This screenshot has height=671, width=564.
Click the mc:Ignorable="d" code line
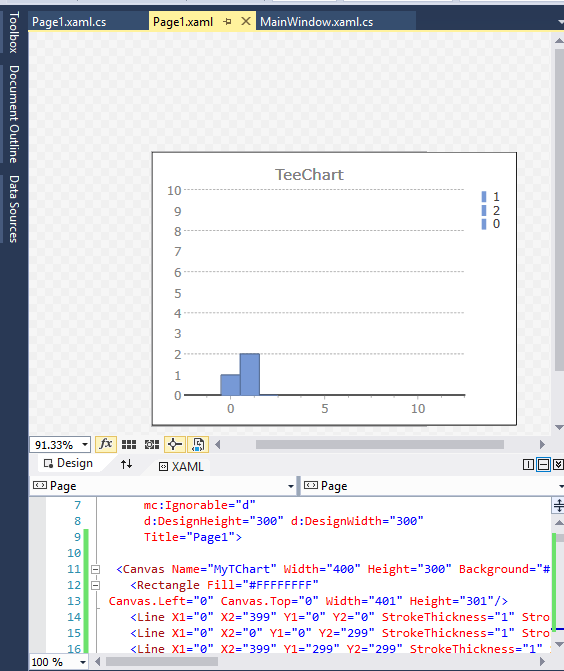coord(199,505)
